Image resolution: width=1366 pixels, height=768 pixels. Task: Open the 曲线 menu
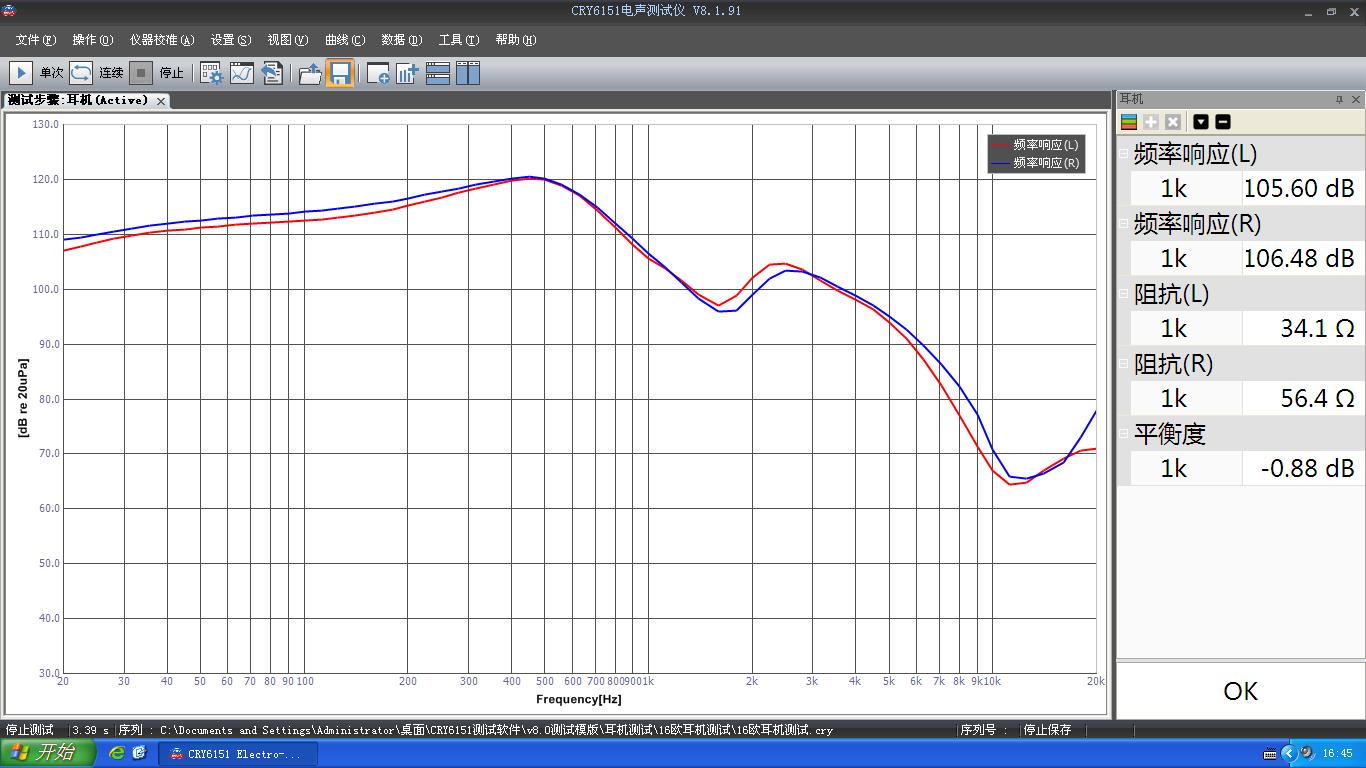click(344, 40)
